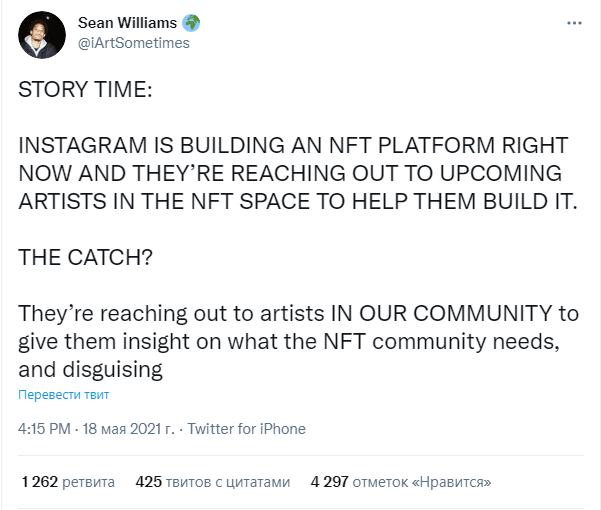View 4 297 отметок «Нравится» list

point(401,482)
